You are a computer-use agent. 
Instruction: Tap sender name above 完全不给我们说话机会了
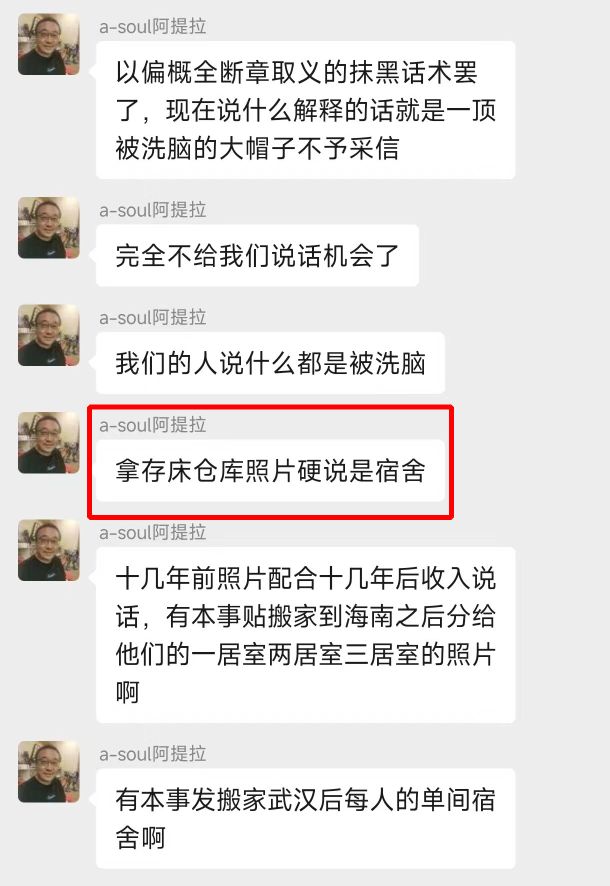[x=152, y=210]
